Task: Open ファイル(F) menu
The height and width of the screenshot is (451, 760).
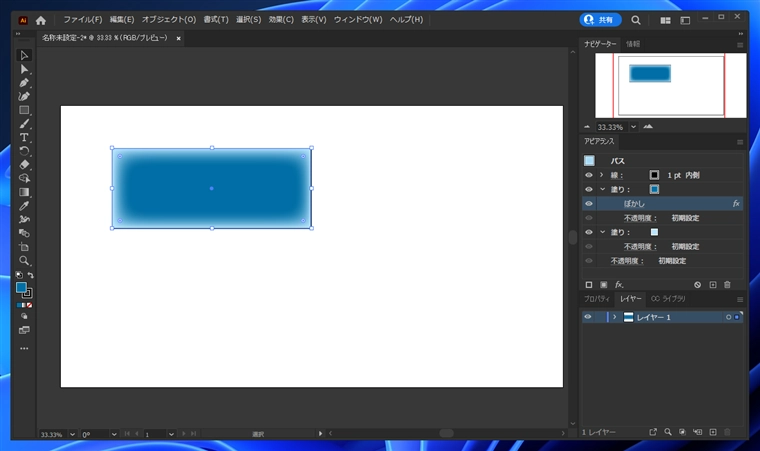Action: pos(83,19)
